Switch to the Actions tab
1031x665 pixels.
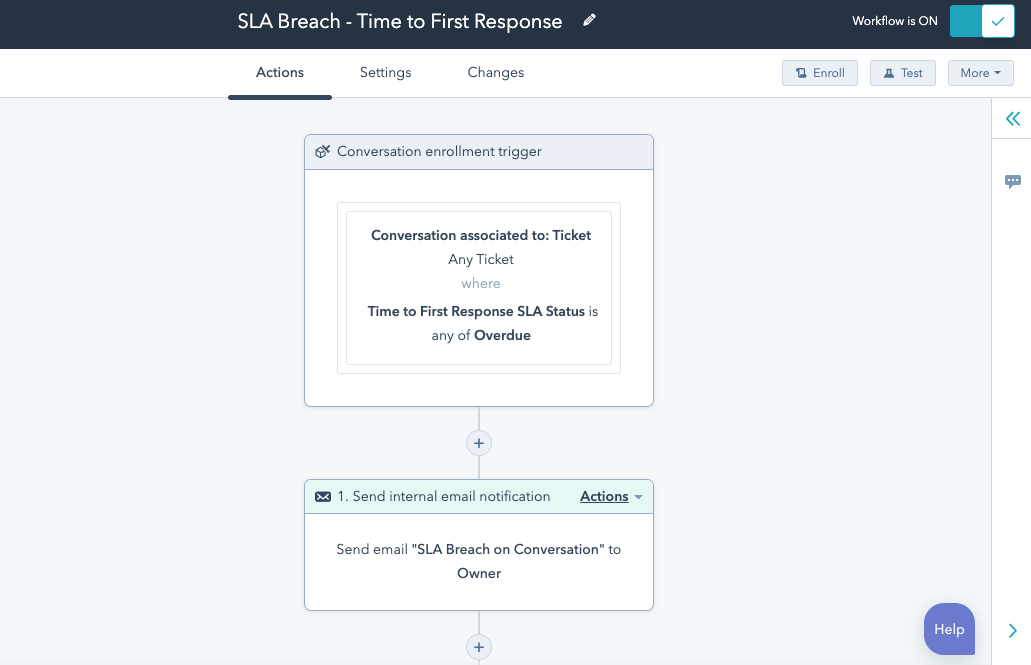[x=279, y=72]
